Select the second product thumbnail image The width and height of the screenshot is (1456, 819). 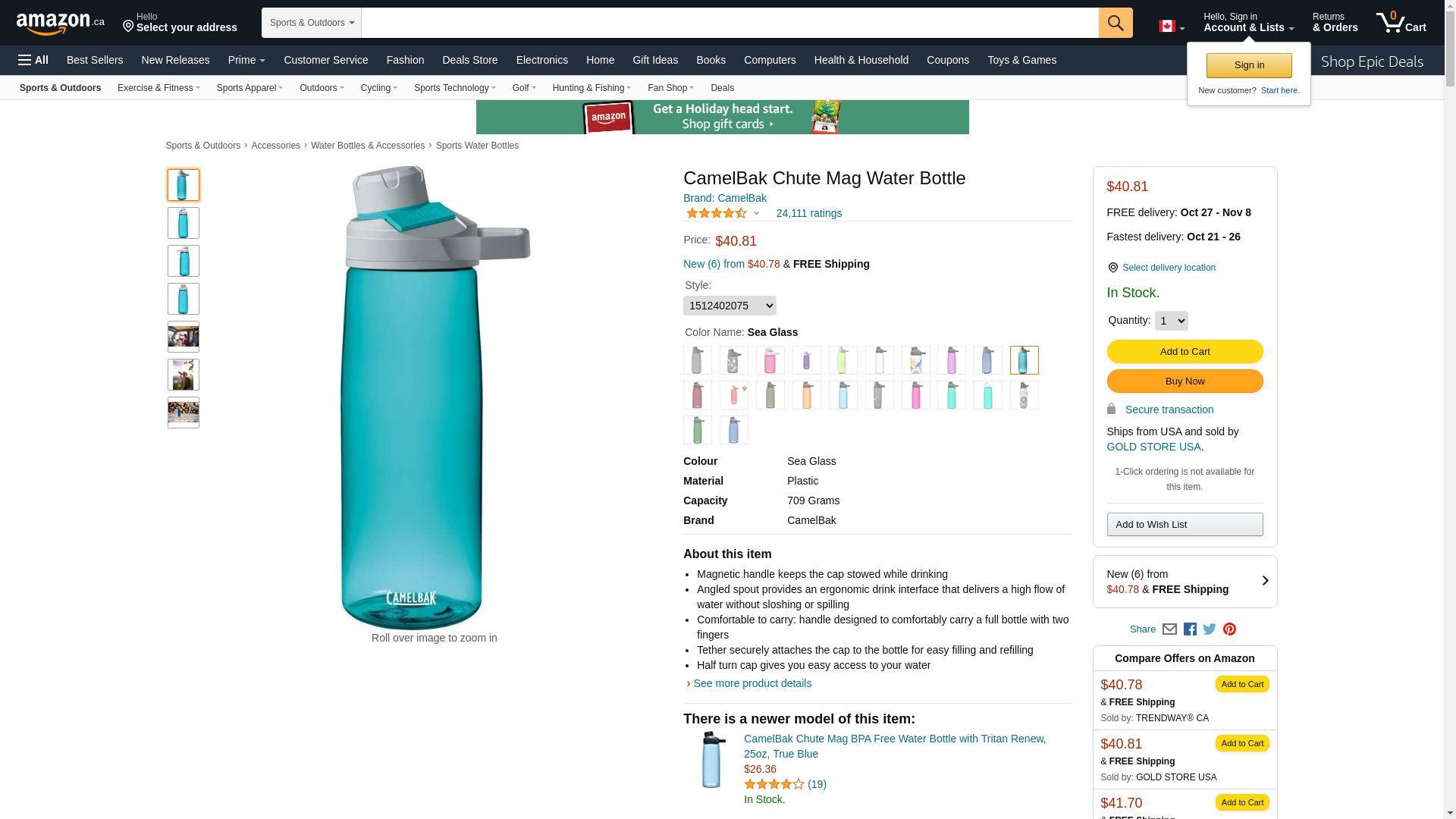(184, 223)
